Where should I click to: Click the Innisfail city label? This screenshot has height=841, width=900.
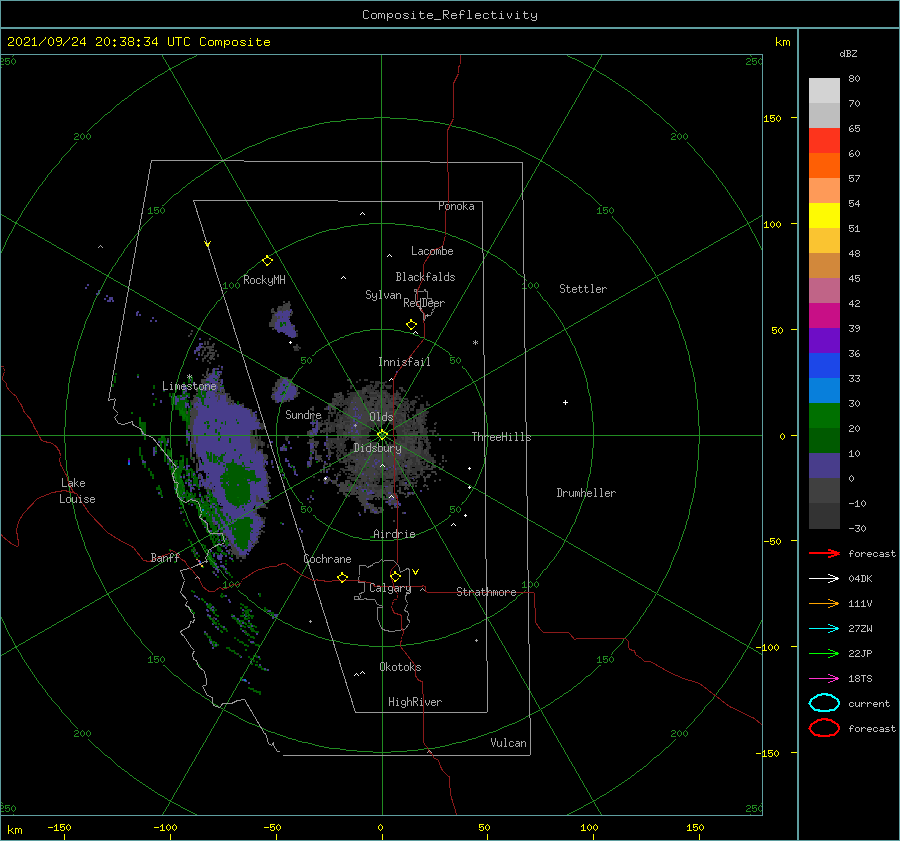(404, 362)
